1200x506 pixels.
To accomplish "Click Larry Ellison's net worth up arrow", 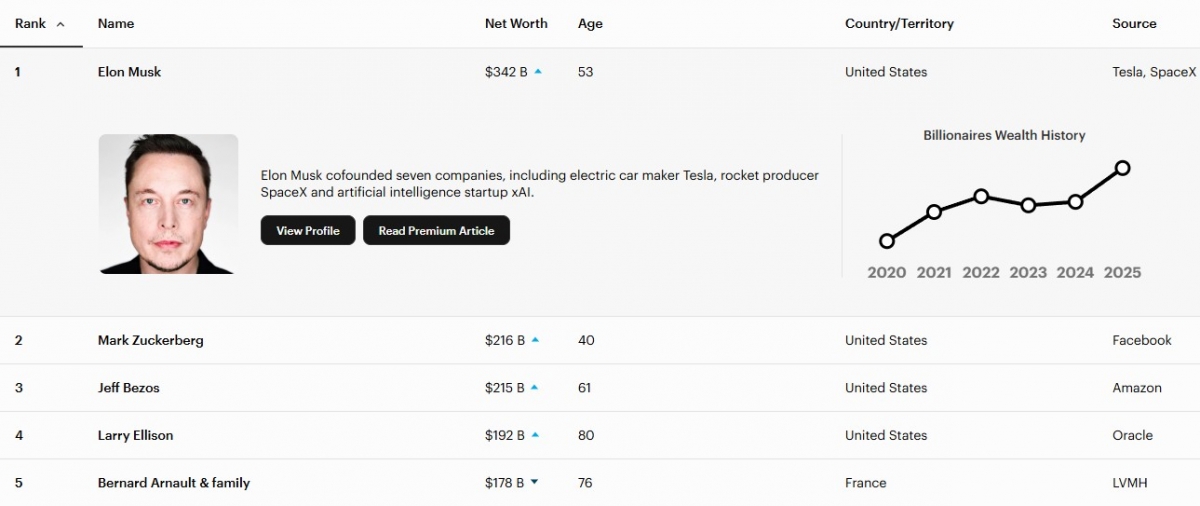I will point(535,435).
